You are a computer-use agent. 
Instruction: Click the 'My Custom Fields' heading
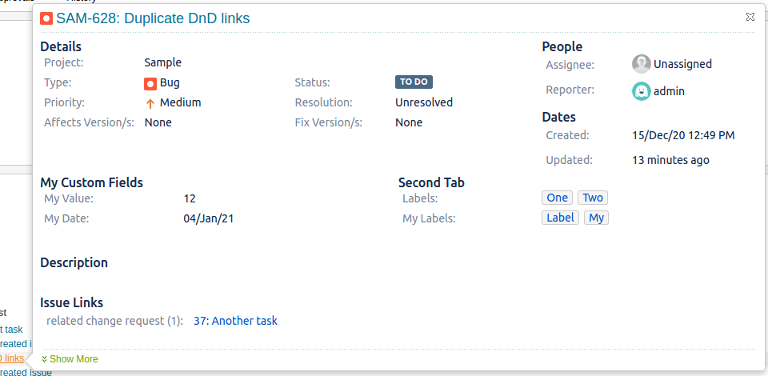click(x=92, y=183)
